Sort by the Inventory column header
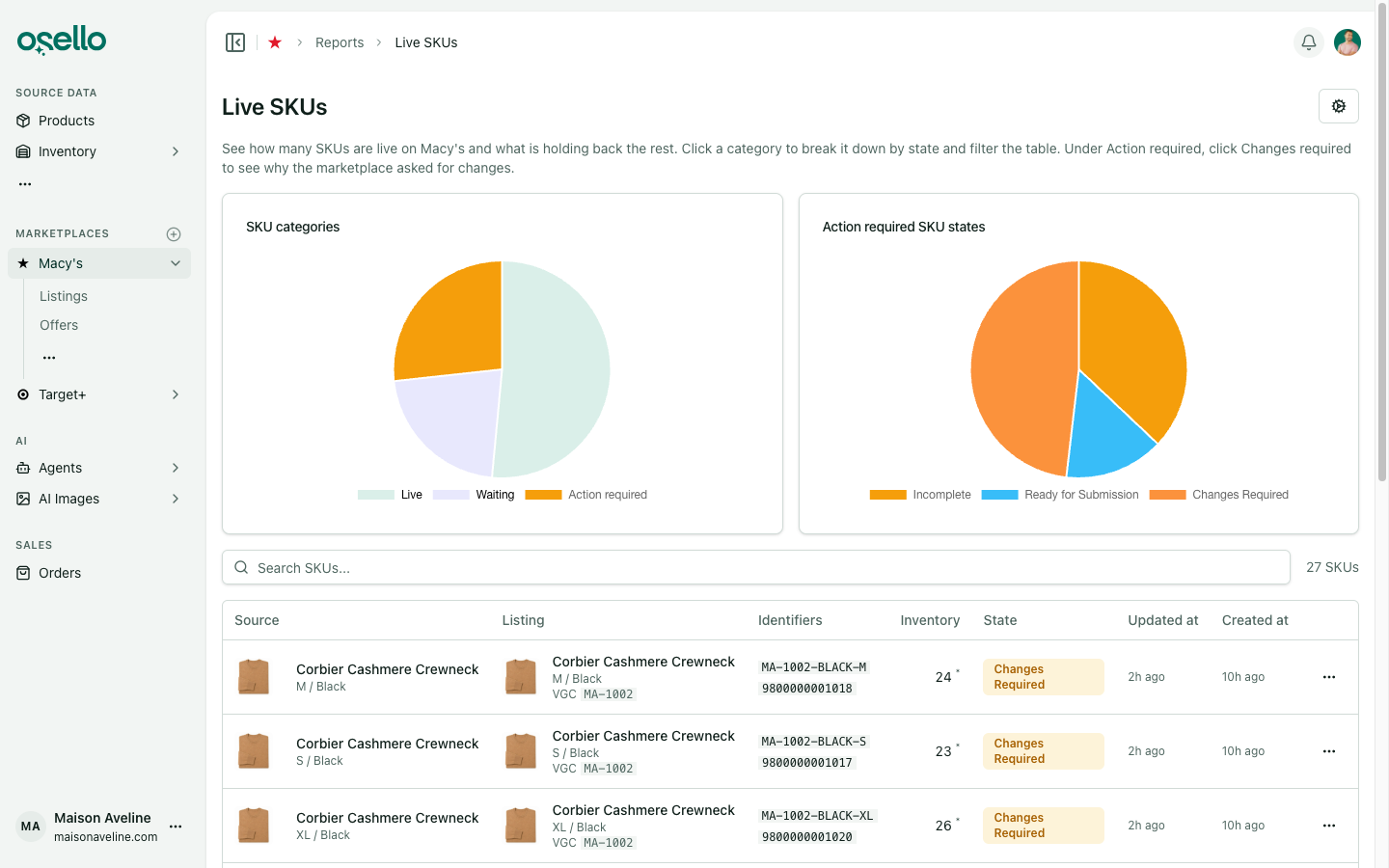Viewport: 1389px width, 868px height. pyautogui.click(x=930, y=620)
